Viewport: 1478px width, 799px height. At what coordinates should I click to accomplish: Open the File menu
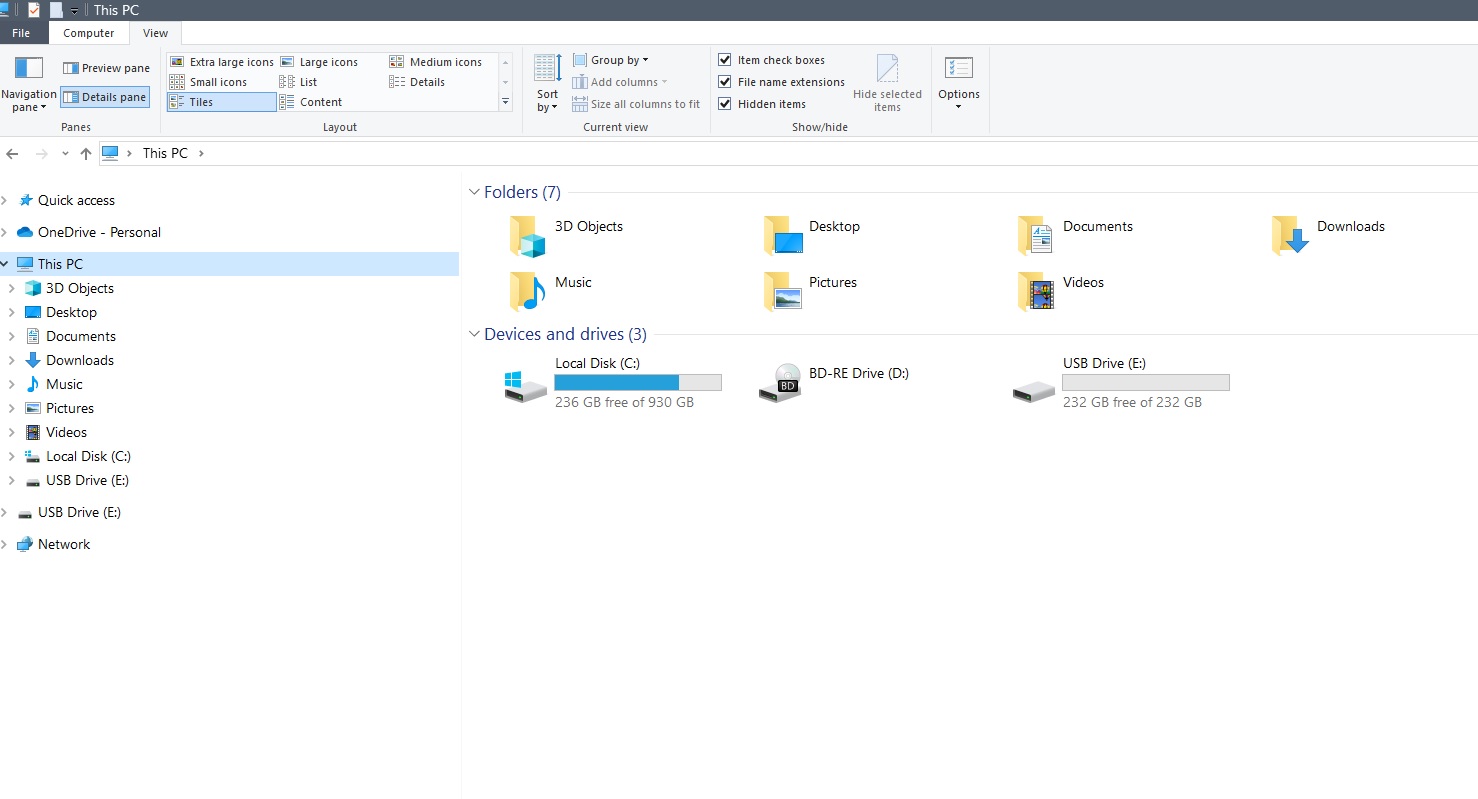(x=22, y=32)
